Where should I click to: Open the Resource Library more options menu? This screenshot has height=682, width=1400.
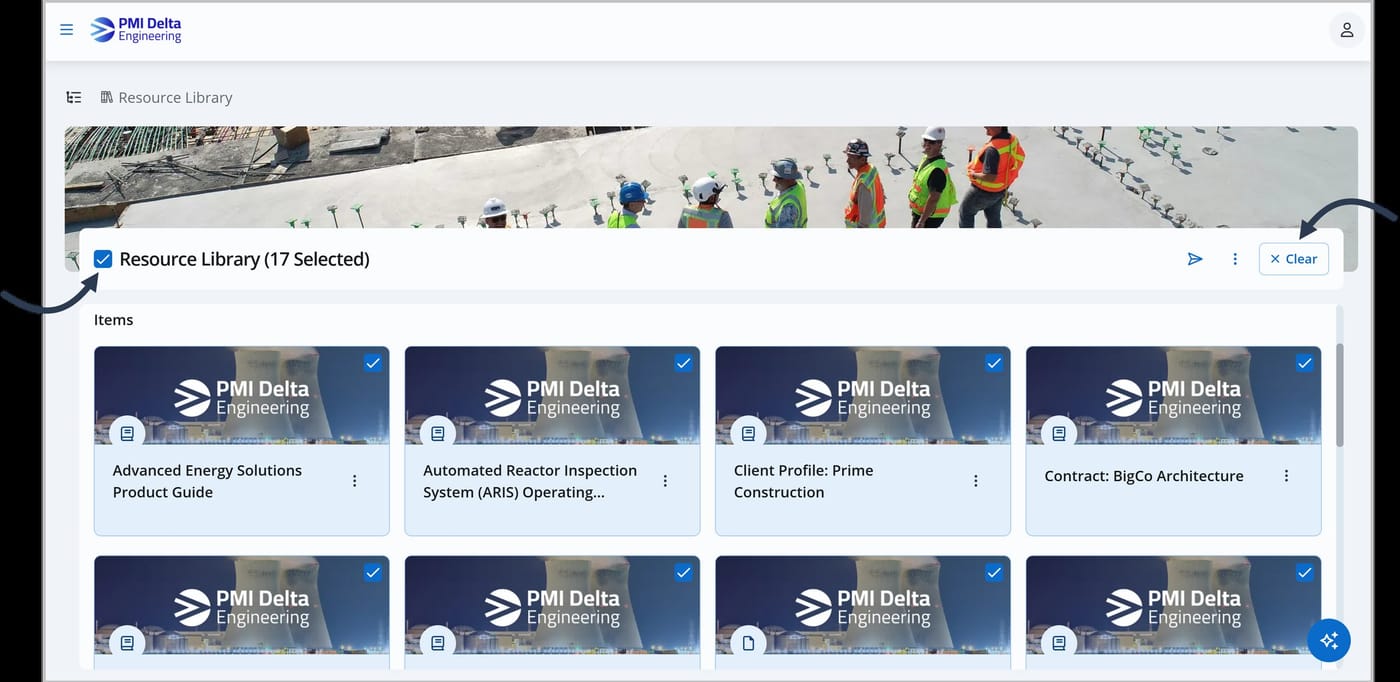(1235, 259)
